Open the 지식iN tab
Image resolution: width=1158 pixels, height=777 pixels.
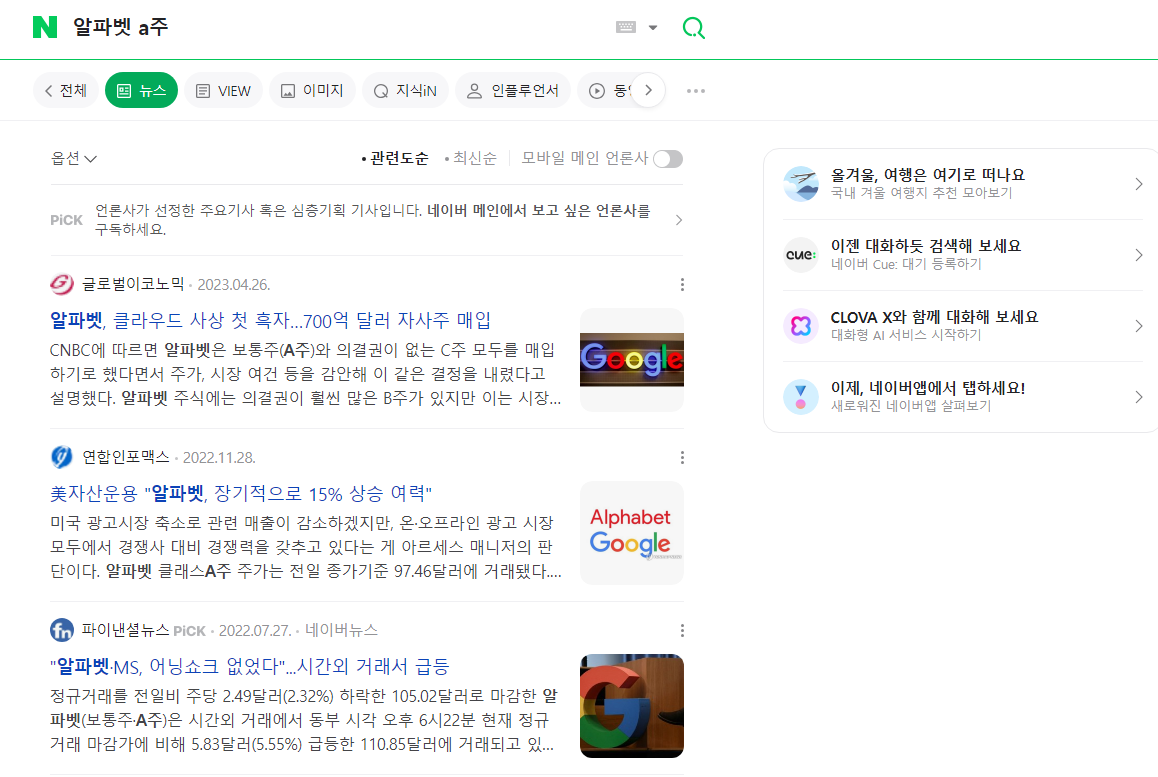click(x=405, y=91)
